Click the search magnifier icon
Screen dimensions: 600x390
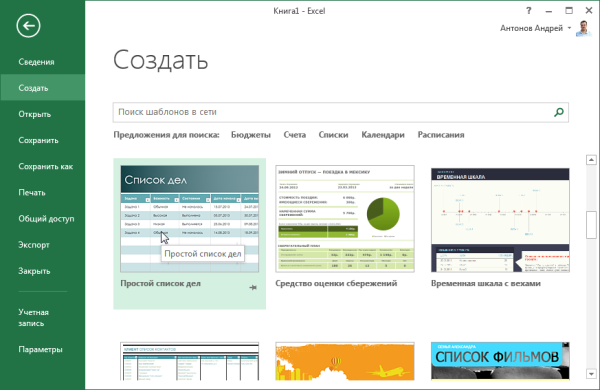coord(559,112)
